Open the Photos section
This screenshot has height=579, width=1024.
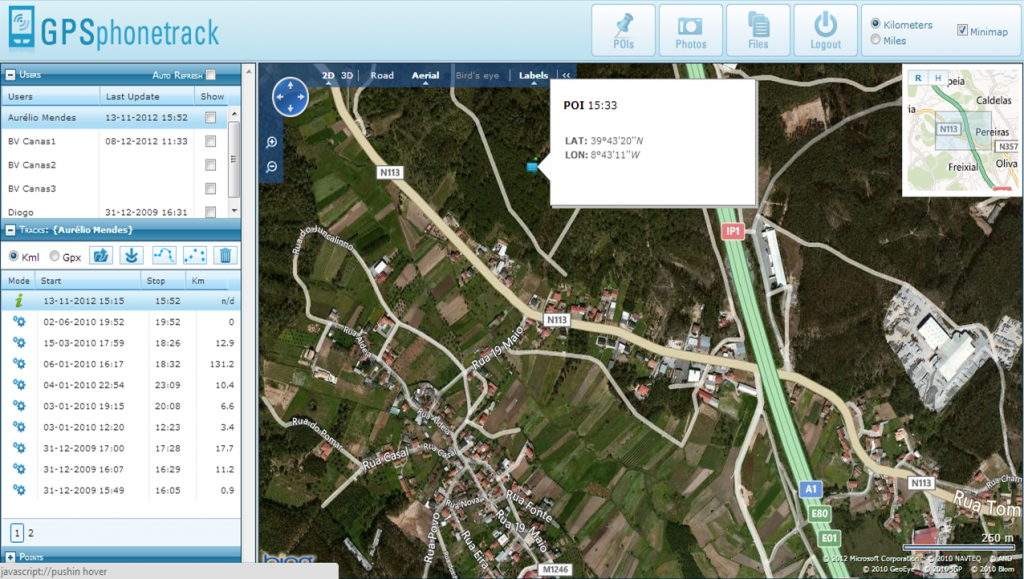click(x=690, y=30)
